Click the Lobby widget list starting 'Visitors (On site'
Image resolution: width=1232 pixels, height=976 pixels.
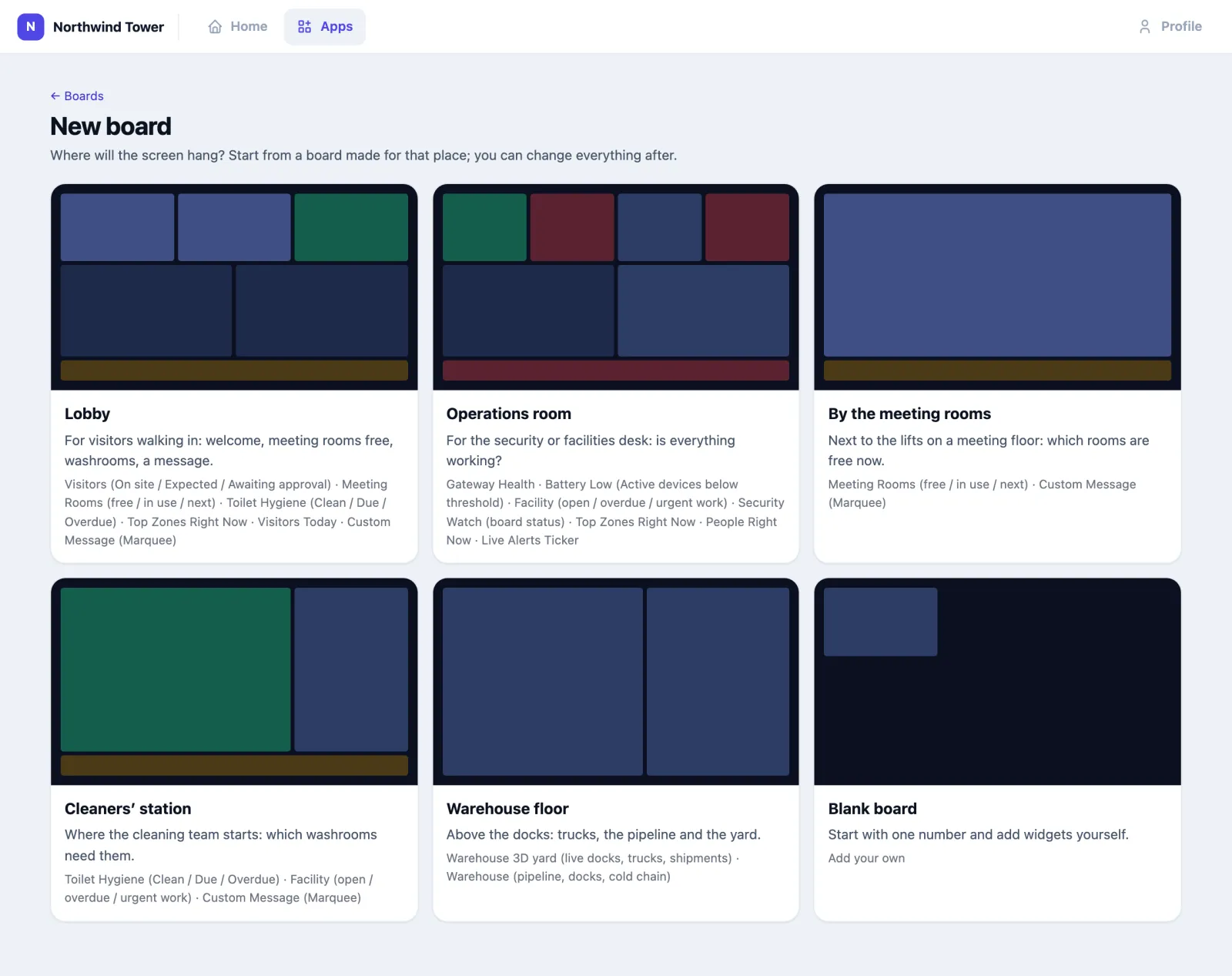coord(228,512)
